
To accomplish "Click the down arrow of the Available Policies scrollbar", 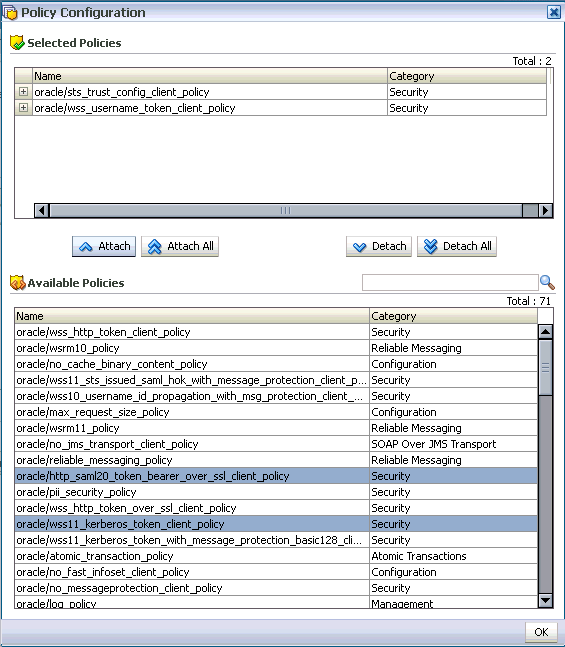I will click(x=546, y=600).
